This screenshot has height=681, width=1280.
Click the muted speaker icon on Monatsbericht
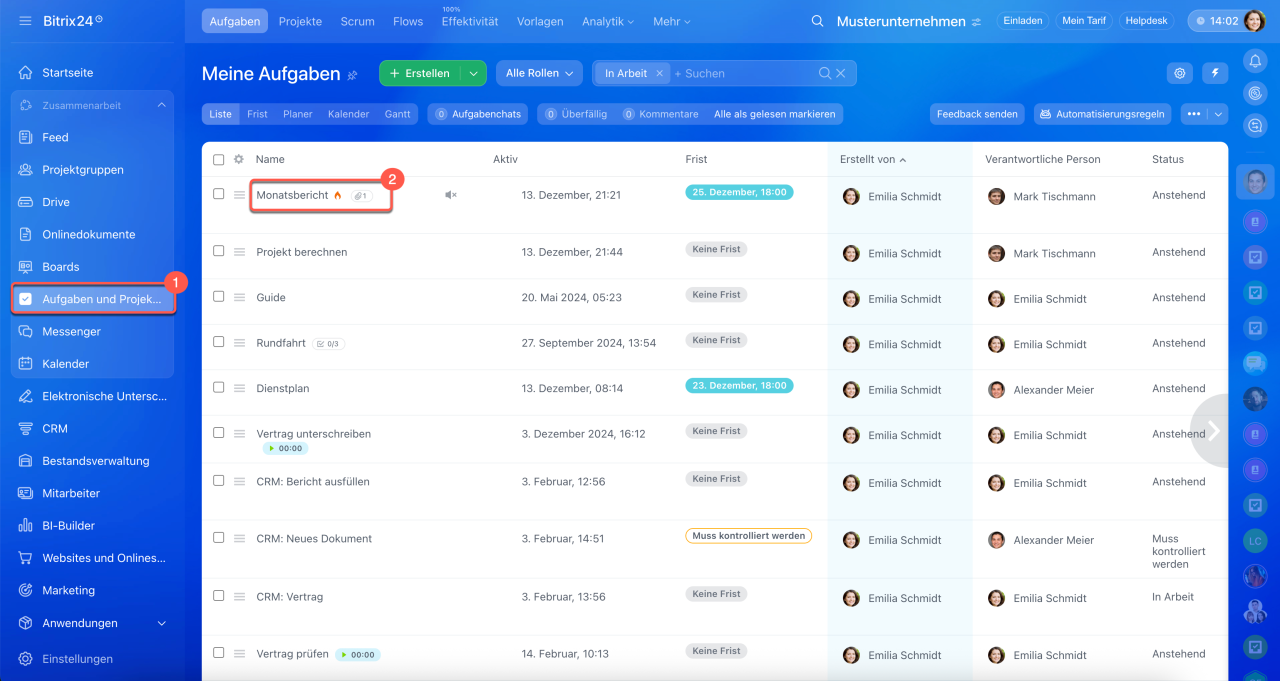pos(450,195)
